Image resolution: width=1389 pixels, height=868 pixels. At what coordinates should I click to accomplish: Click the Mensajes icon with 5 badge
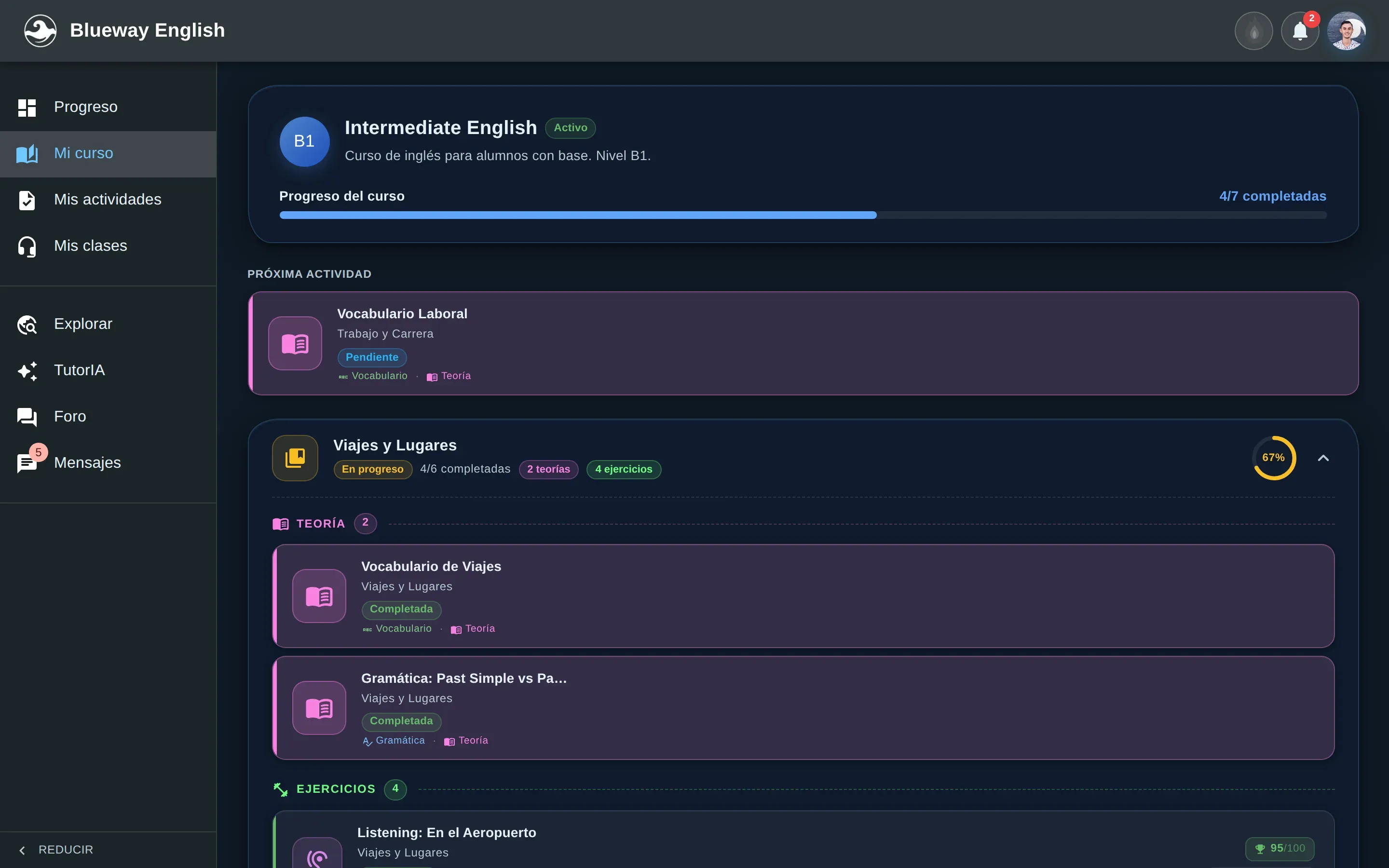pyautogui.click(x=27, y=463)
